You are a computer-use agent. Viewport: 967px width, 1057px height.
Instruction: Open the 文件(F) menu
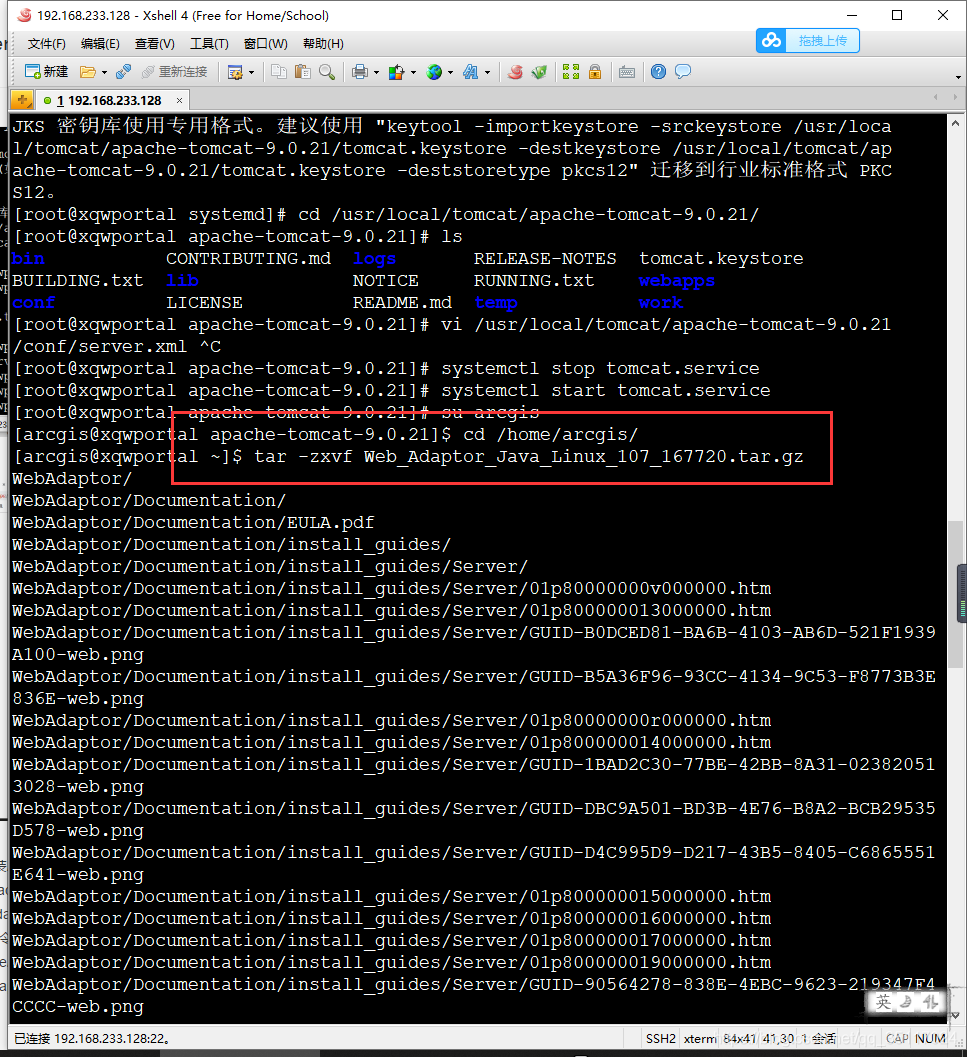click(x=47, y=44)
